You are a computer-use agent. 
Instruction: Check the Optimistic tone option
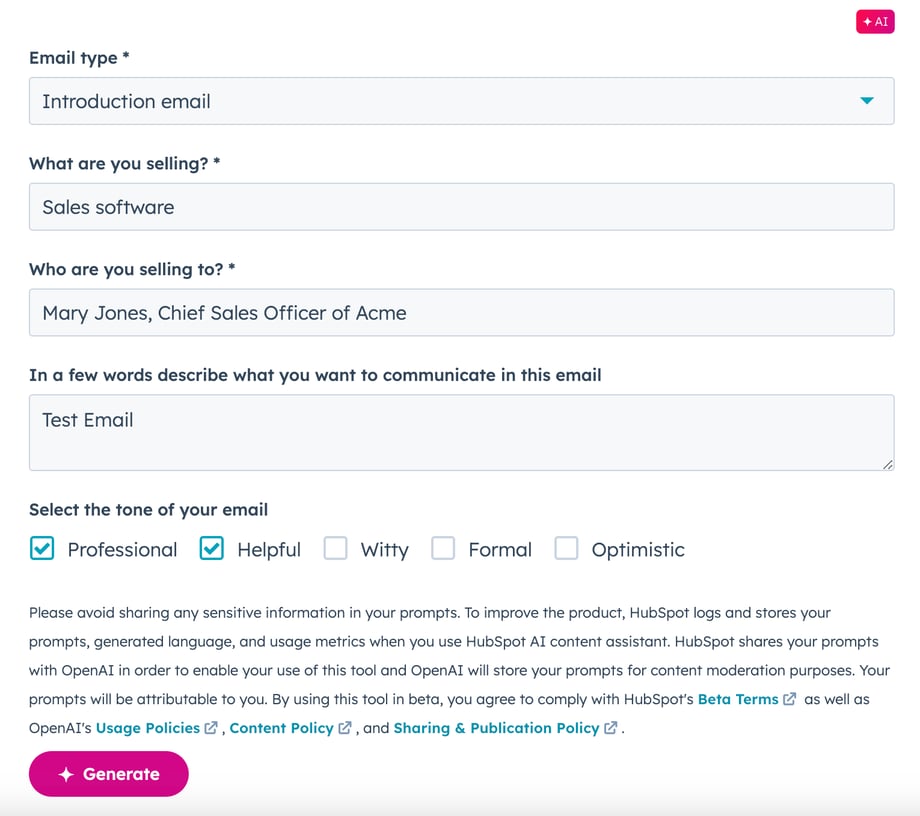pyautogui.click(x=567, y=548)
